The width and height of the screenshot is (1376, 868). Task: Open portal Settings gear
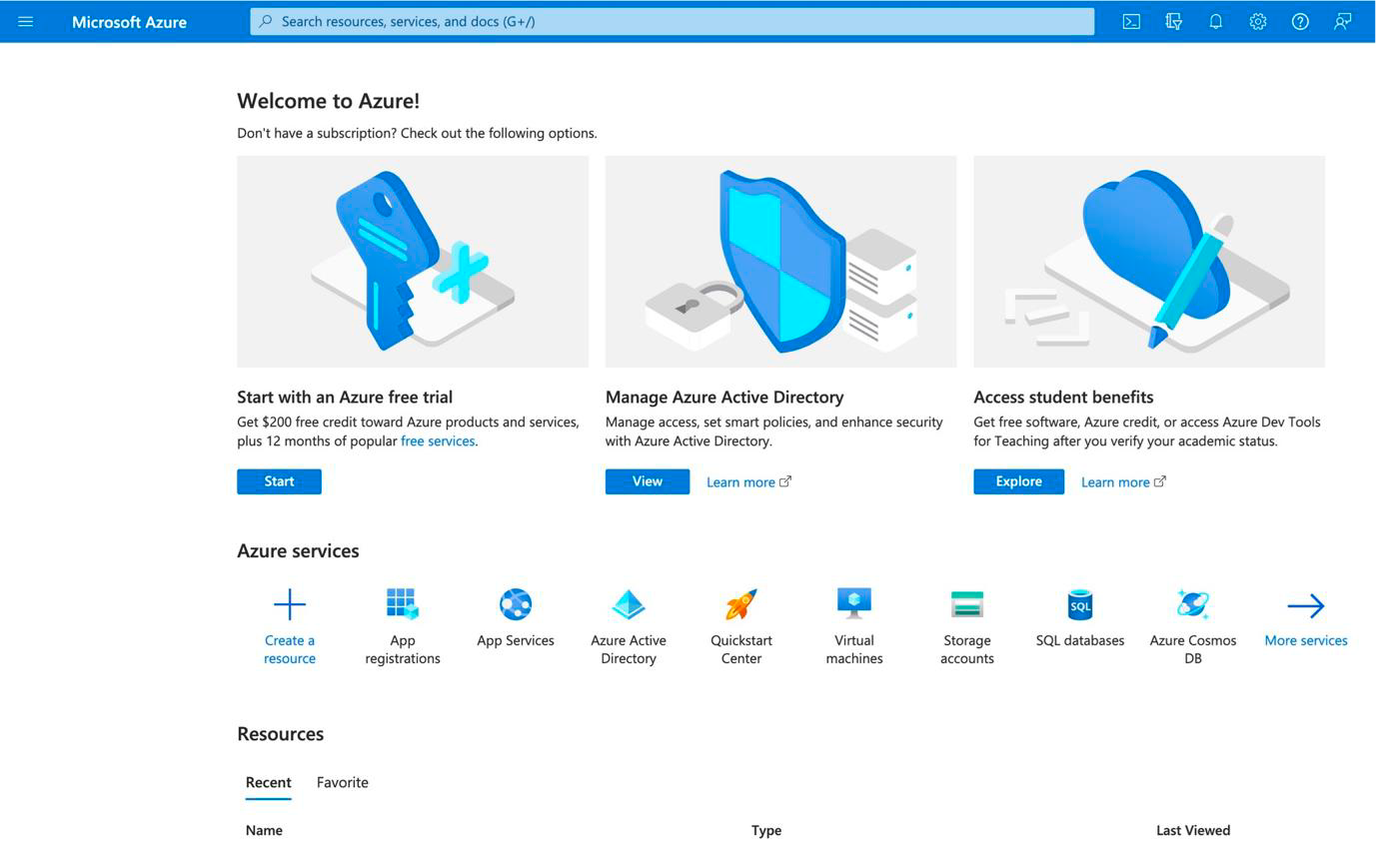pos(1258,21)
